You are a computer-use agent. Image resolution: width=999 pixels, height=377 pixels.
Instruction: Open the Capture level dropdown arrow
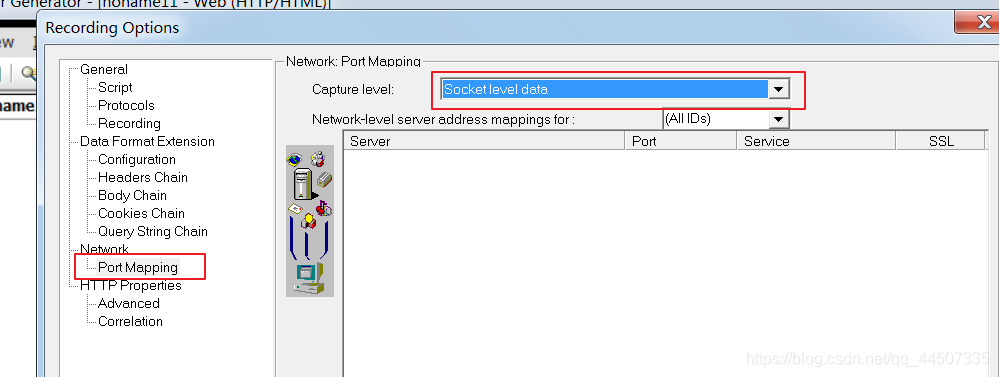(779, 90)
